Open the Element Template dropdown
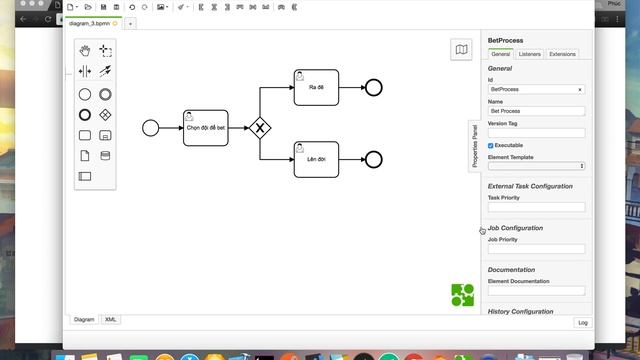 [536, 166]
